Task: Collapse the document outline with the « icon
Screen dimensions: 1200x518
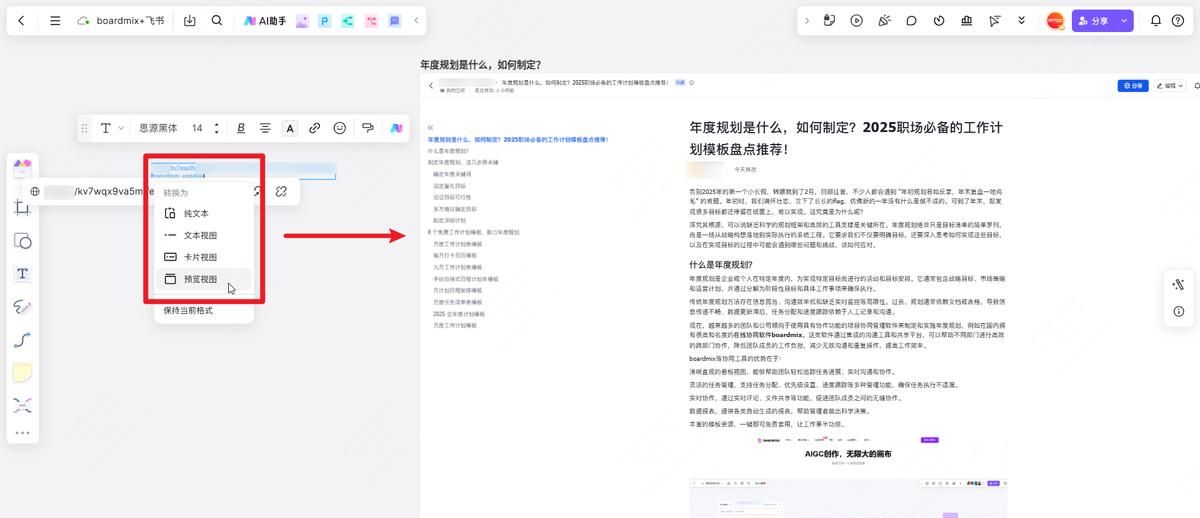Action: click(x=431, y=128)
